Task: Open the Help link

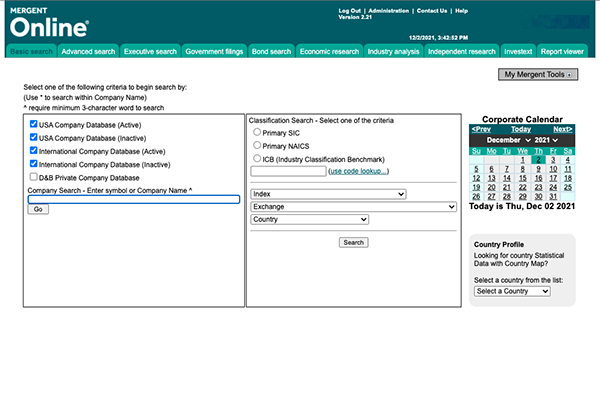Action: pos(461,11)
